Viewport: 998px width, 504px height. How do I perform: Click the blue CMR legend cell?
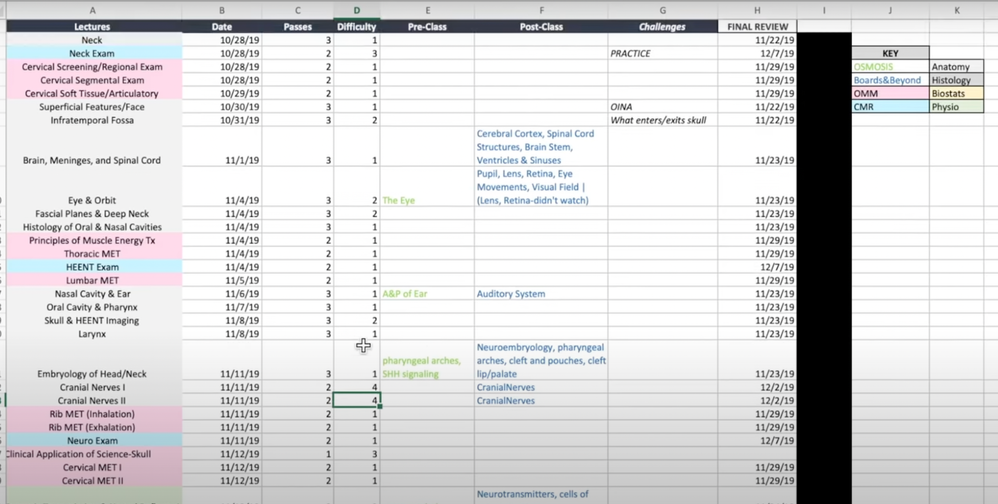[x=890, y=107]
